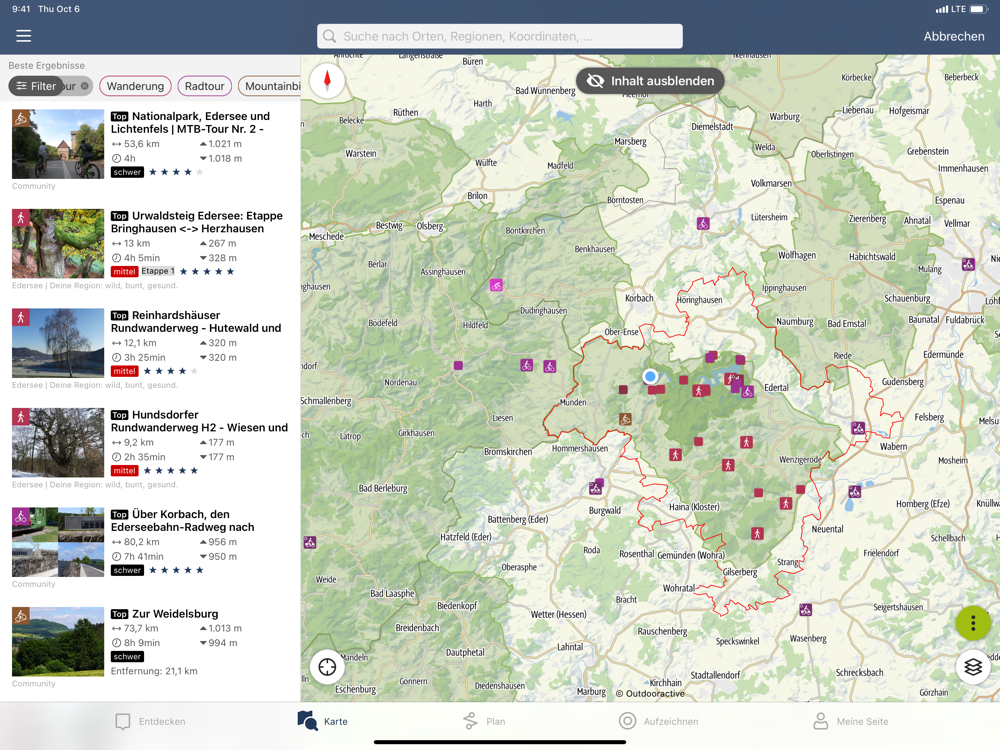This screenshot has height=750, width=1000.
Task: Tap thumbnail of Nationalpark MTB tour
Action: pos(58,143)
